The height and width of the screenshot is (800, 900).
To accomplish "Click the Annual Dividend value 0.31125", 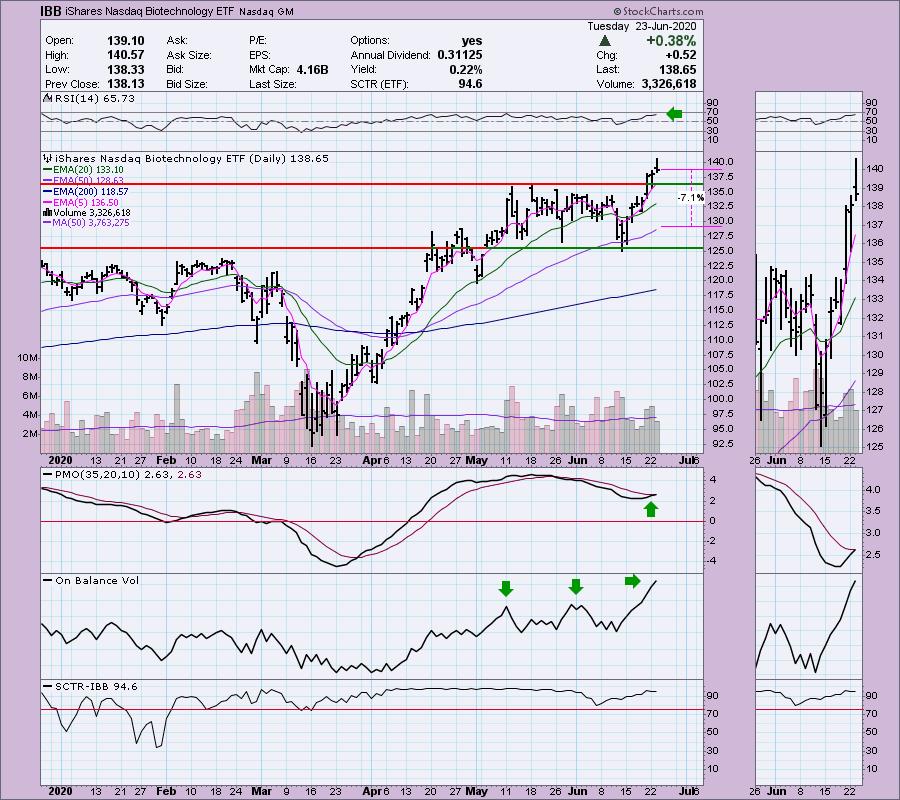I will click(460, 55).
